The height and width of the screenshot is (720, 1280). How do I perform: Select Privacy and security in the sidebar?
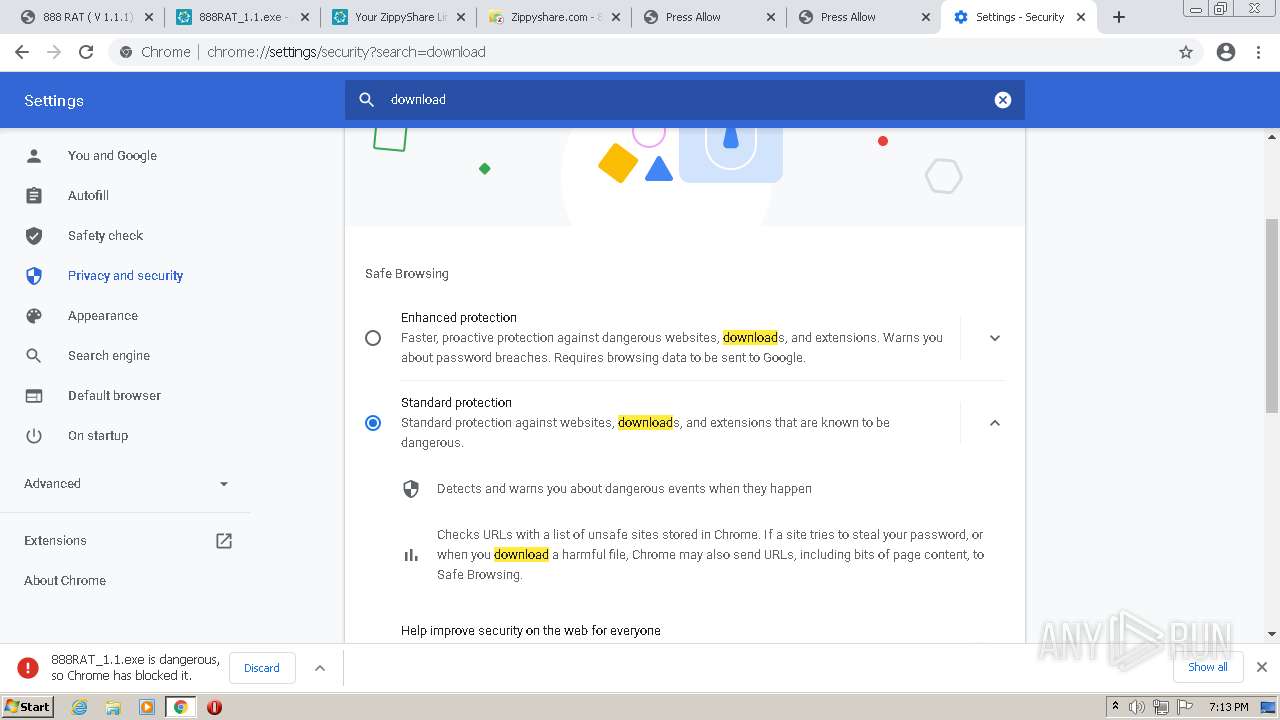click(x=126, y=276)
